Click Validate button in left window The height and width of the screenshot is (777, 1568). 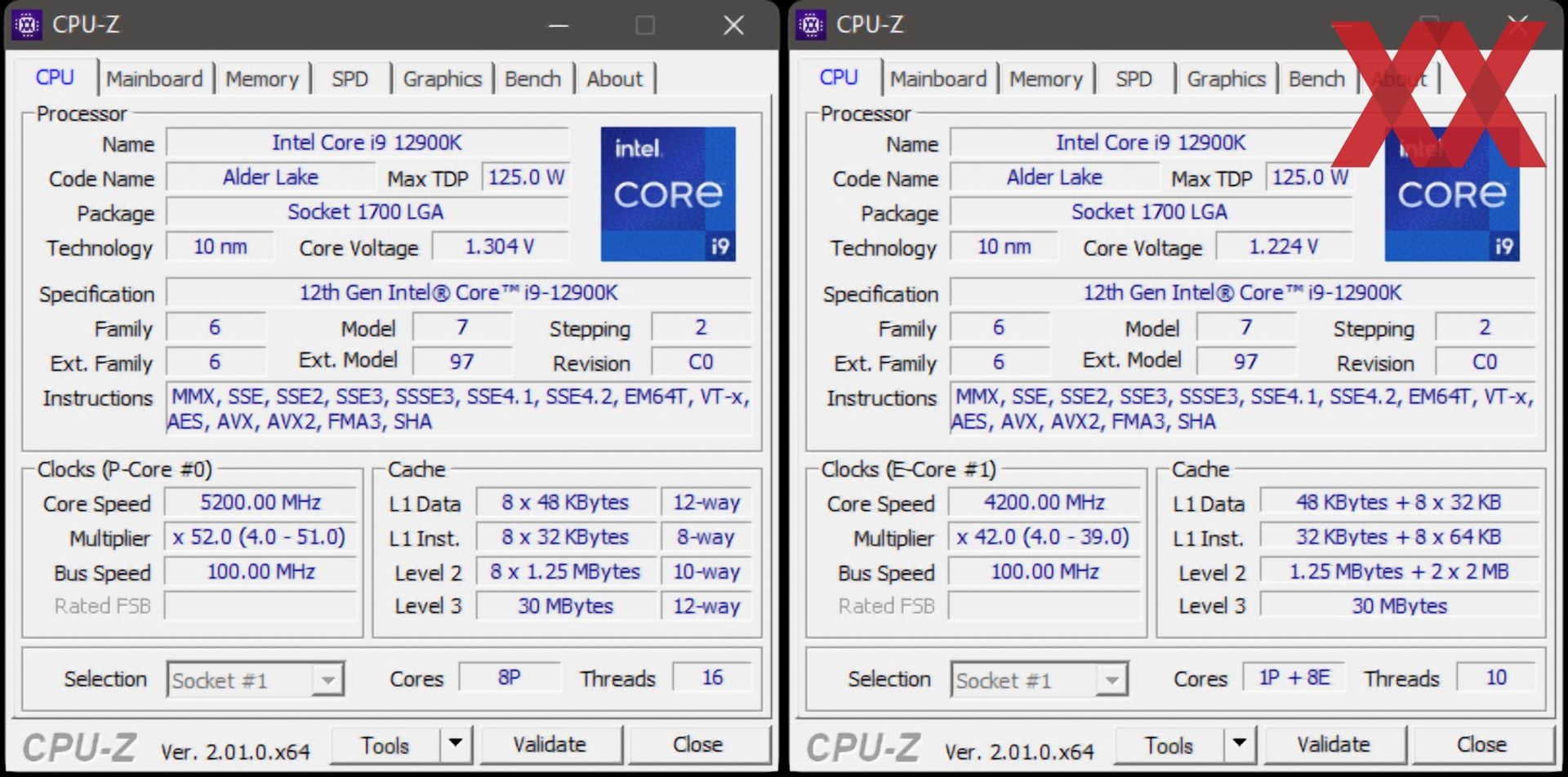(x=550, y=744)
